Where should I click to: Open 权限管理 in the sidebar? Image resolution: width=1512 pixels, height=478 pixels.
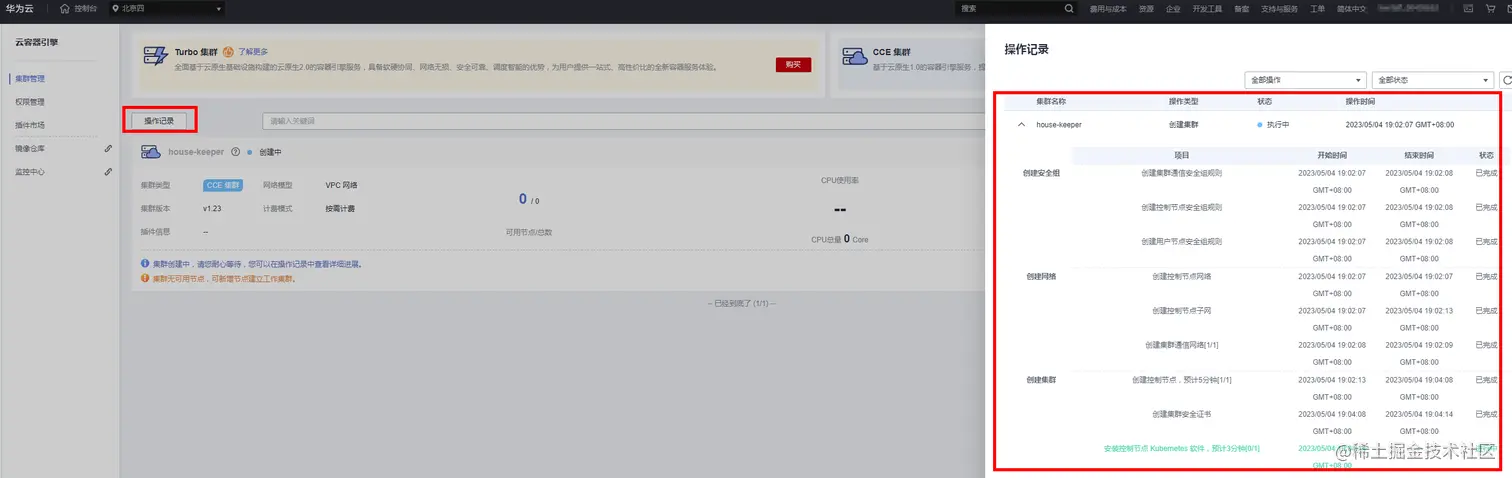click(x=30, y=101)
